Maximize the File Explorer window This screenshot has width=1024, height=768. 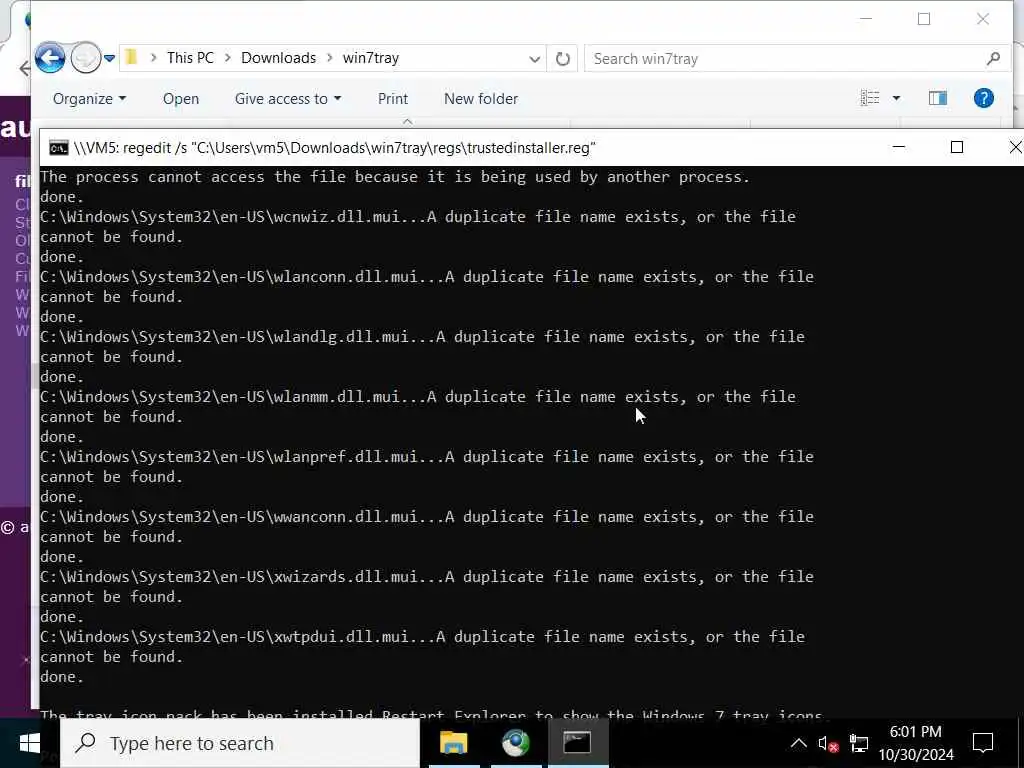(924, 19)
